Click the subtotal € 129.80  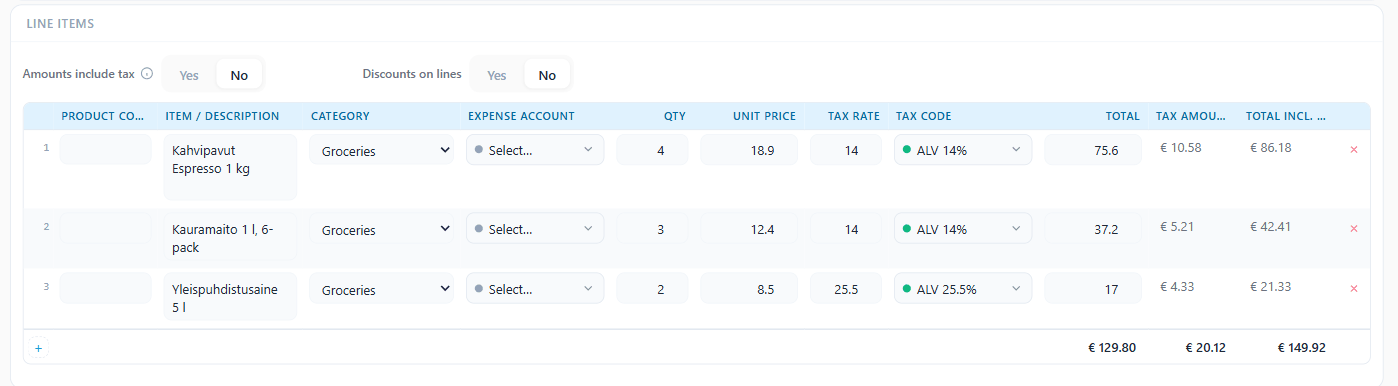1112,348
